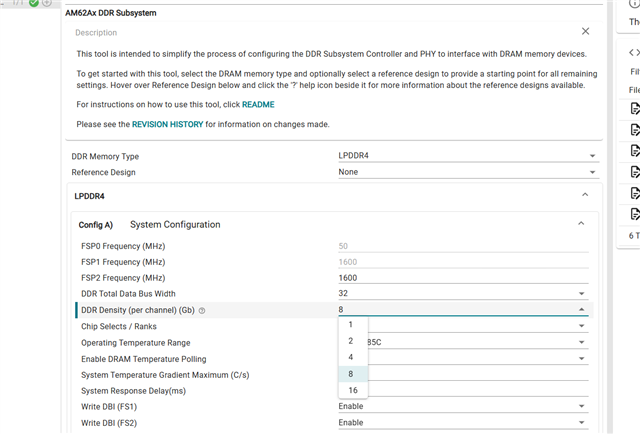Collapse the LPDDR4 section
Image resolution: width=640 pixels, height=434 pixels.
(585, 195)
